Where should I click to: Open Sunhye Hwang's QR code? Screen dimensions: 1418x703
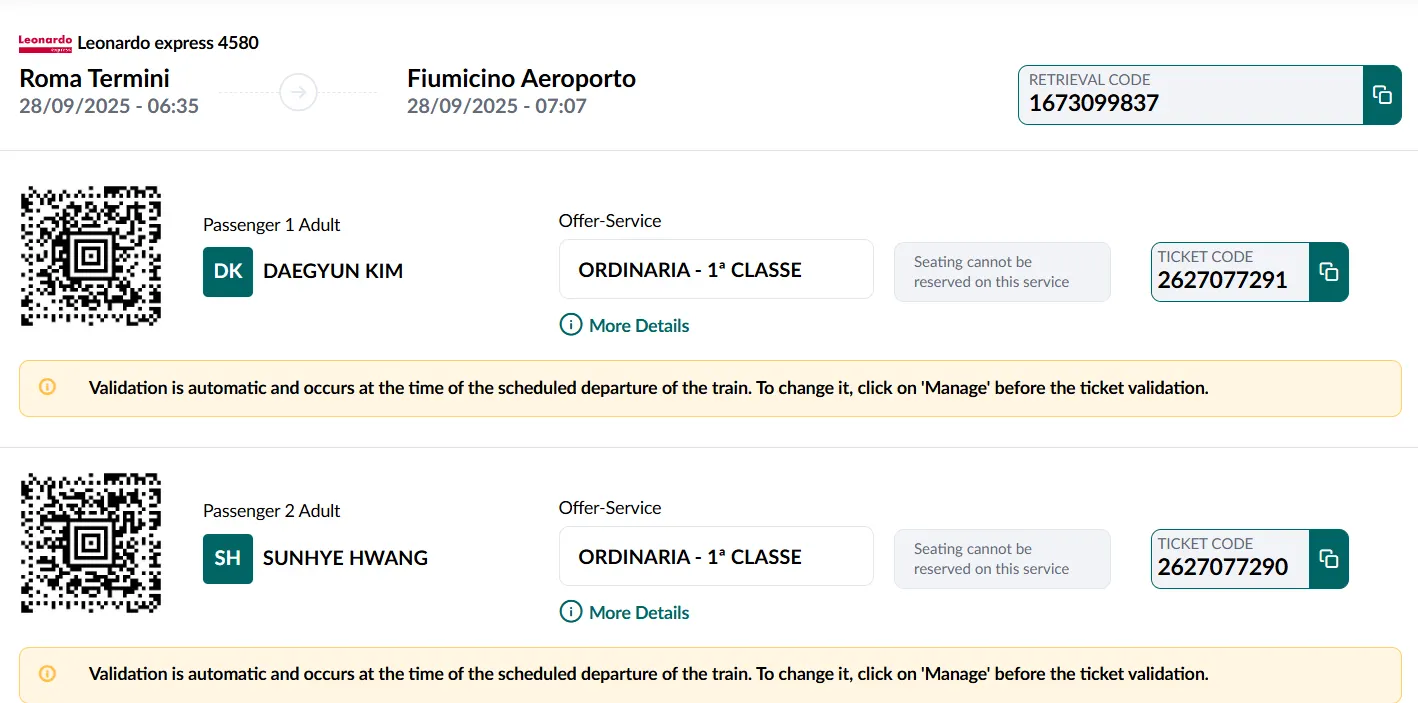pos(91,543)
